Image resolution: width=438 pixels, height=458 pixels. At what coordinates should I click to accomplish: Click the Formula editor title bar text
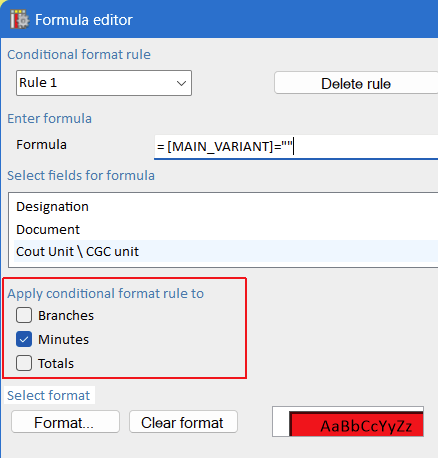[x=84, y=20]
